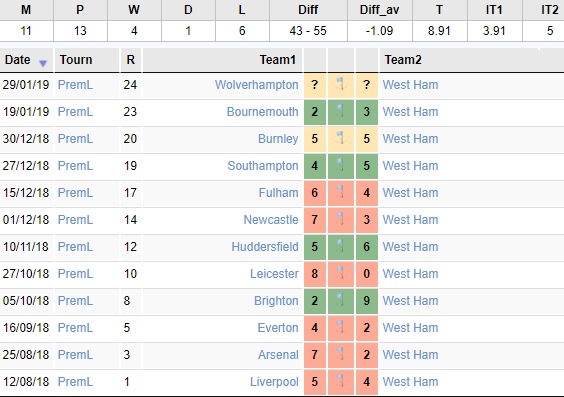
Task: Click the Team1 column header
Action: click(x=277, y=60)
